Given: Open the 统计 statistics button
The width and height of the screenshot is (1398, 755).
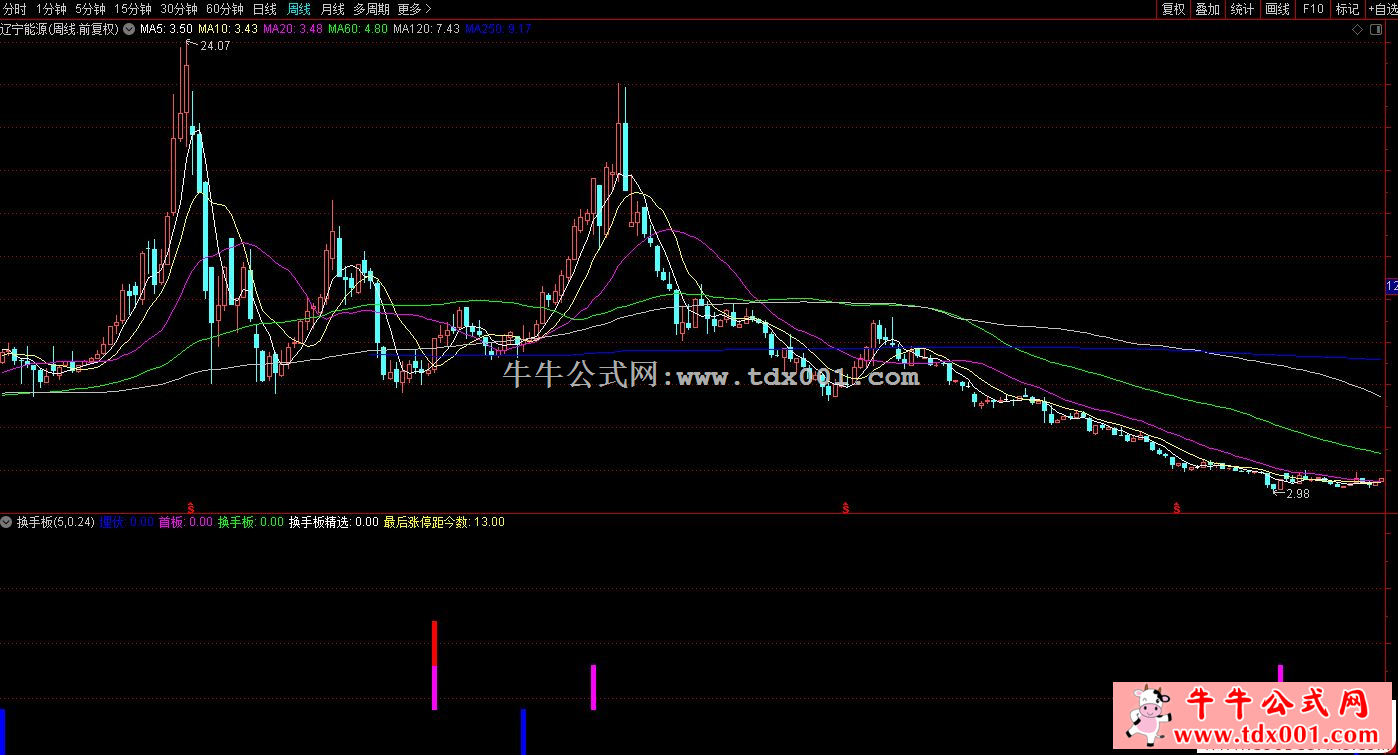Looking at the screenshot, I should 1242,9.
